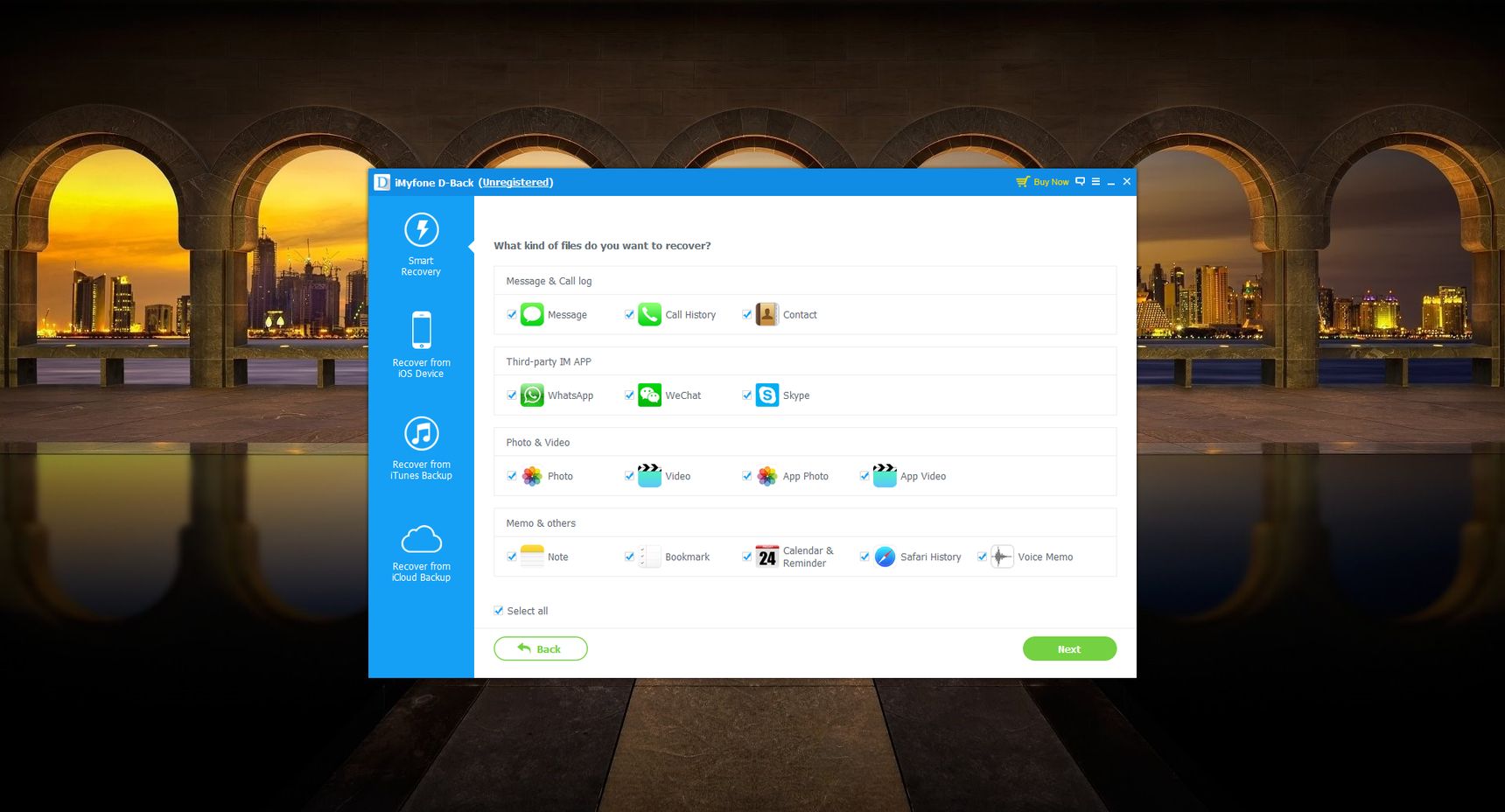Screen dimensions: 1505x812
Task: Click the WeChat icon
Action: pyautogui.click(x=649, y=395)
